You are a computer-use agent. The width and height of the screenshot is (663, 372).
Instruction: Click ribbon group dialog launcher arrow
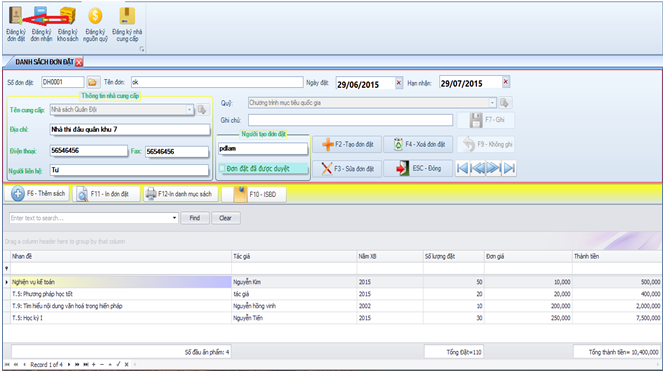(x=142, y=49)
